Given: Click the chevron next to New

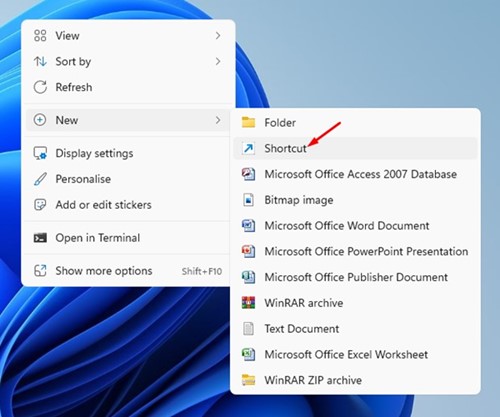Looking at the screenshot, I should 218,120.
